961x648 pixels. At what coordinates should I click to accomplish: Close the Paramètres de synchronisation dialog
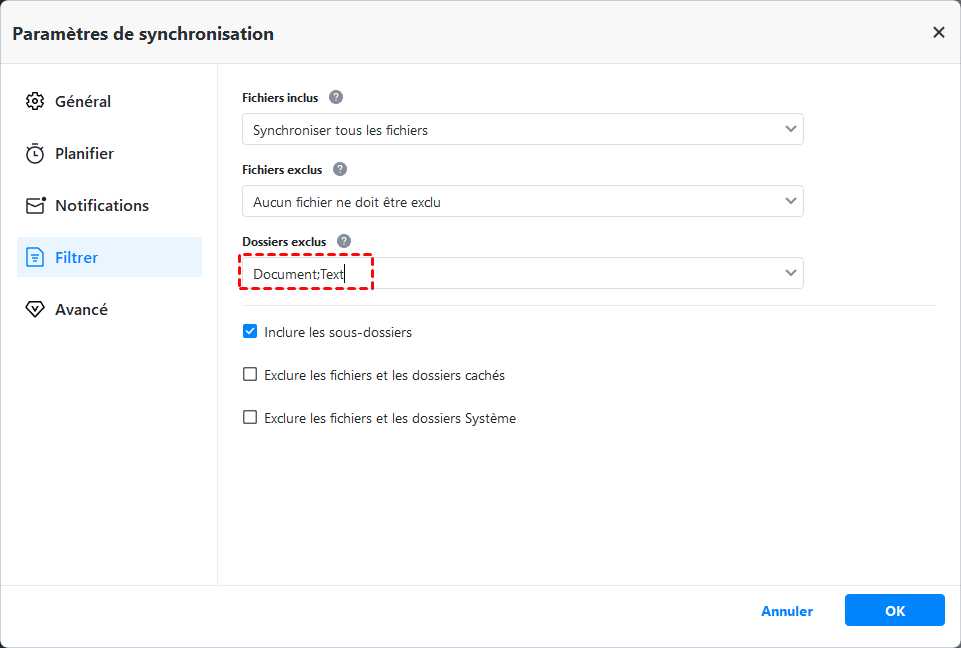938,32
